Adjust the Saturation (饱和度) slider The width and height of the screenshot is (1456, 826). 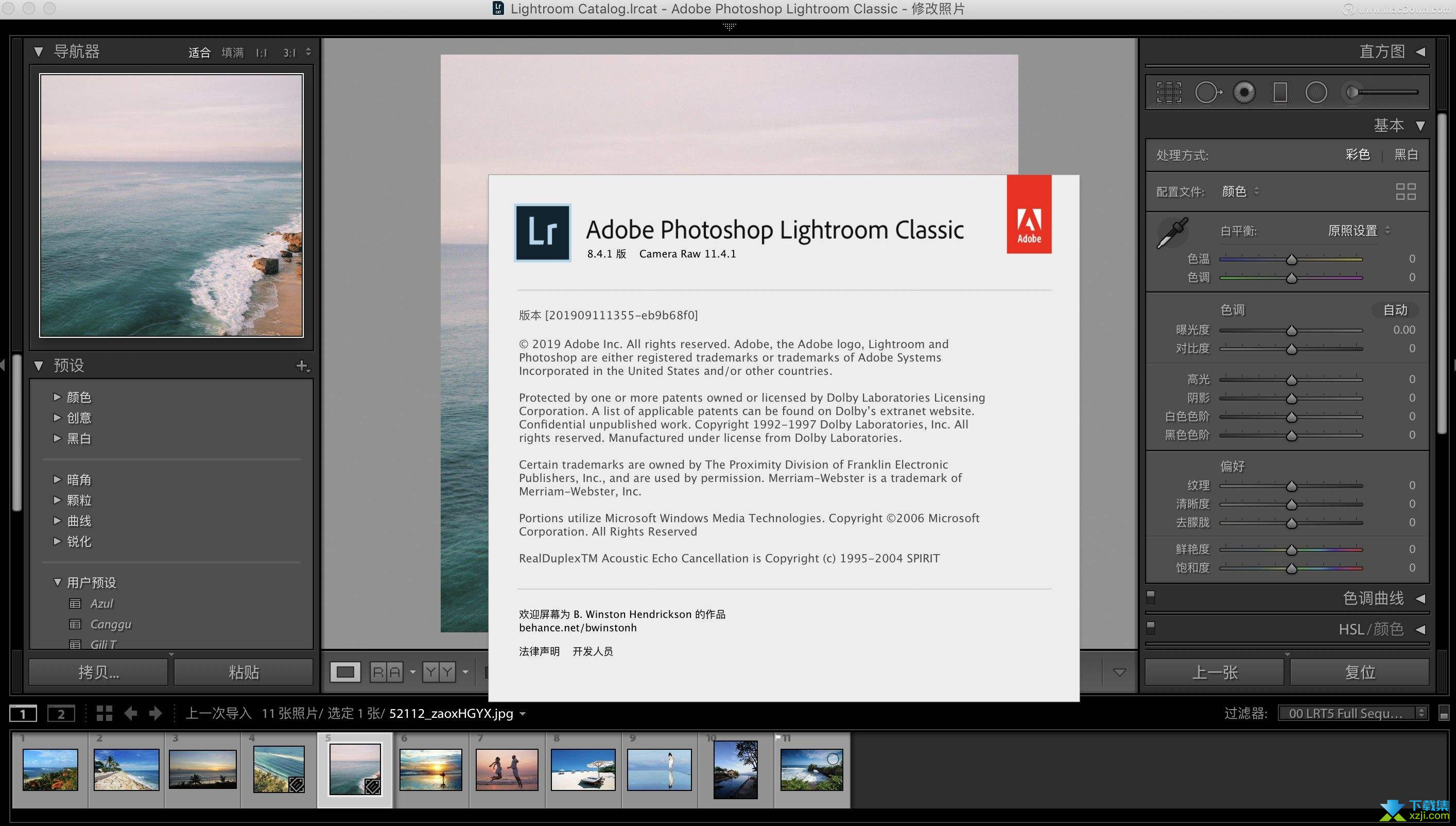(x=1291, y=568)
